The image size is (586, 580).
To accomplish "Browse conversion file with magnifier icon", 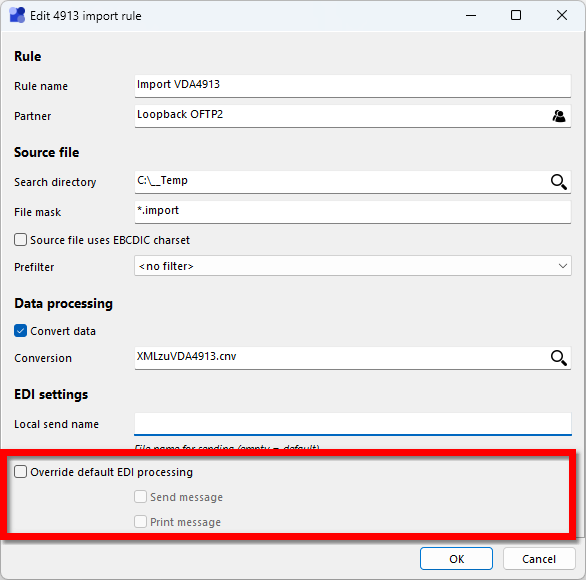I will tap(559, 358).
